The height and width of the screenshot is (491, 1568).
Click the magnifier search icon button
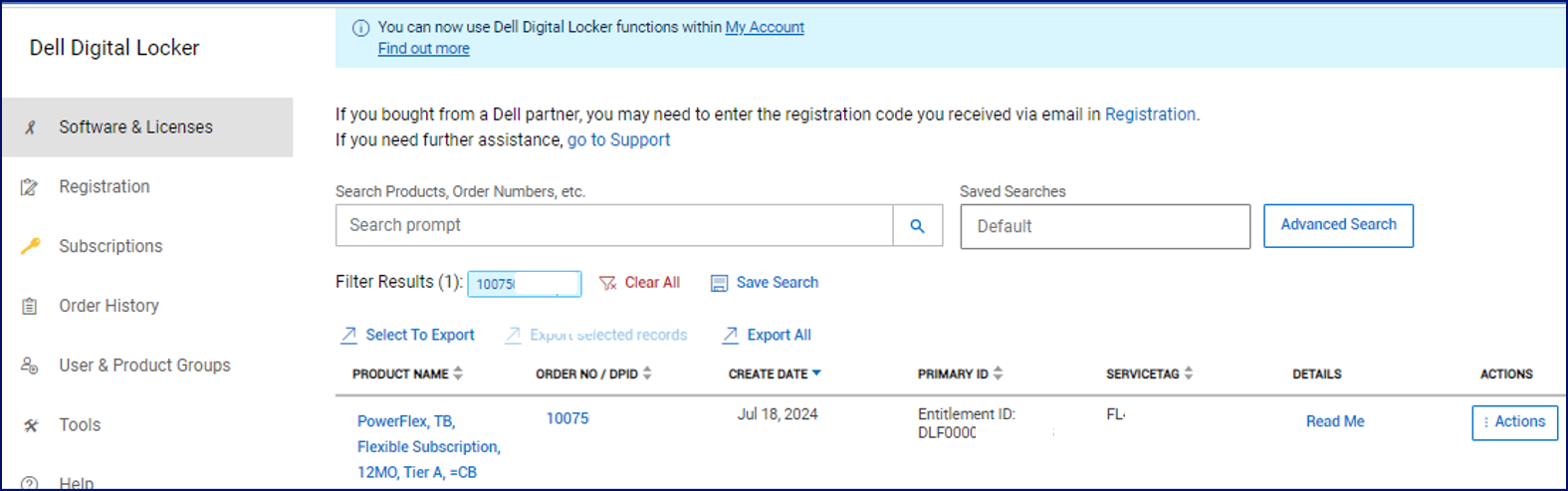(x=917, y=226)
